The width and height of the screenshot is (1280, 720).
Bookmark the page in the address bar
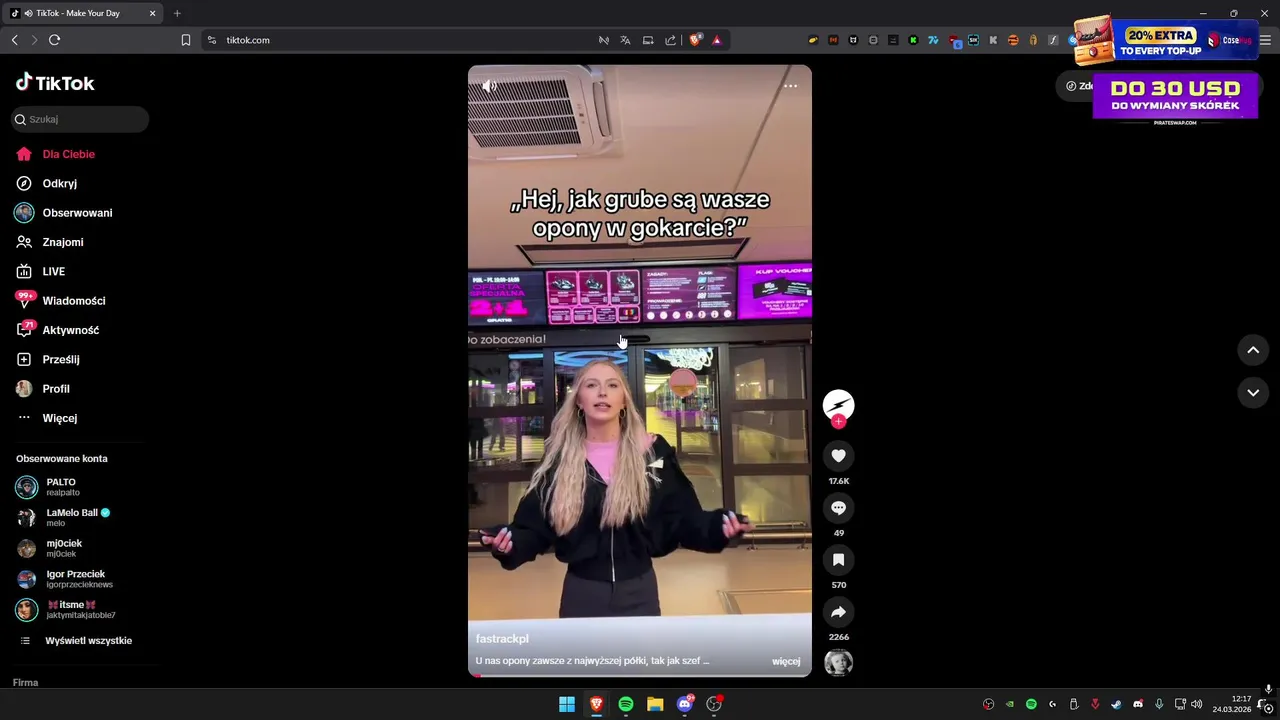click(185, 40)
